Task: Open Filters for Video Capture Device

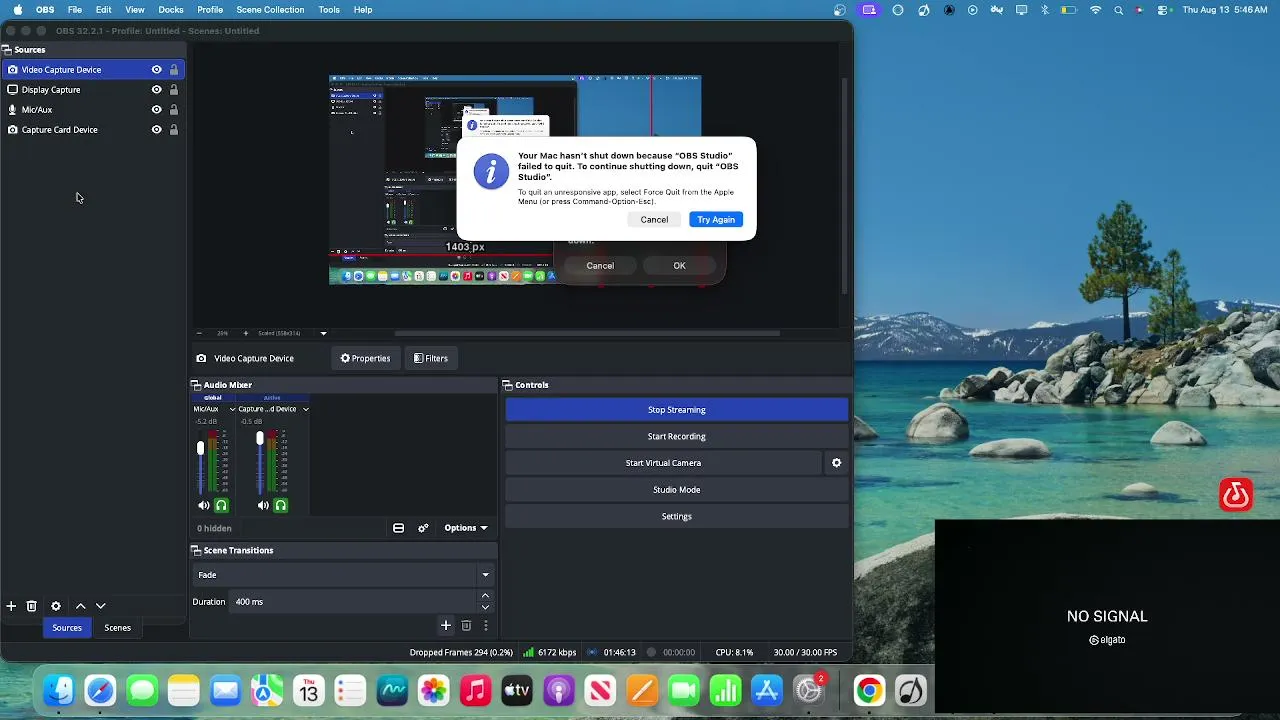Action: 431,358
